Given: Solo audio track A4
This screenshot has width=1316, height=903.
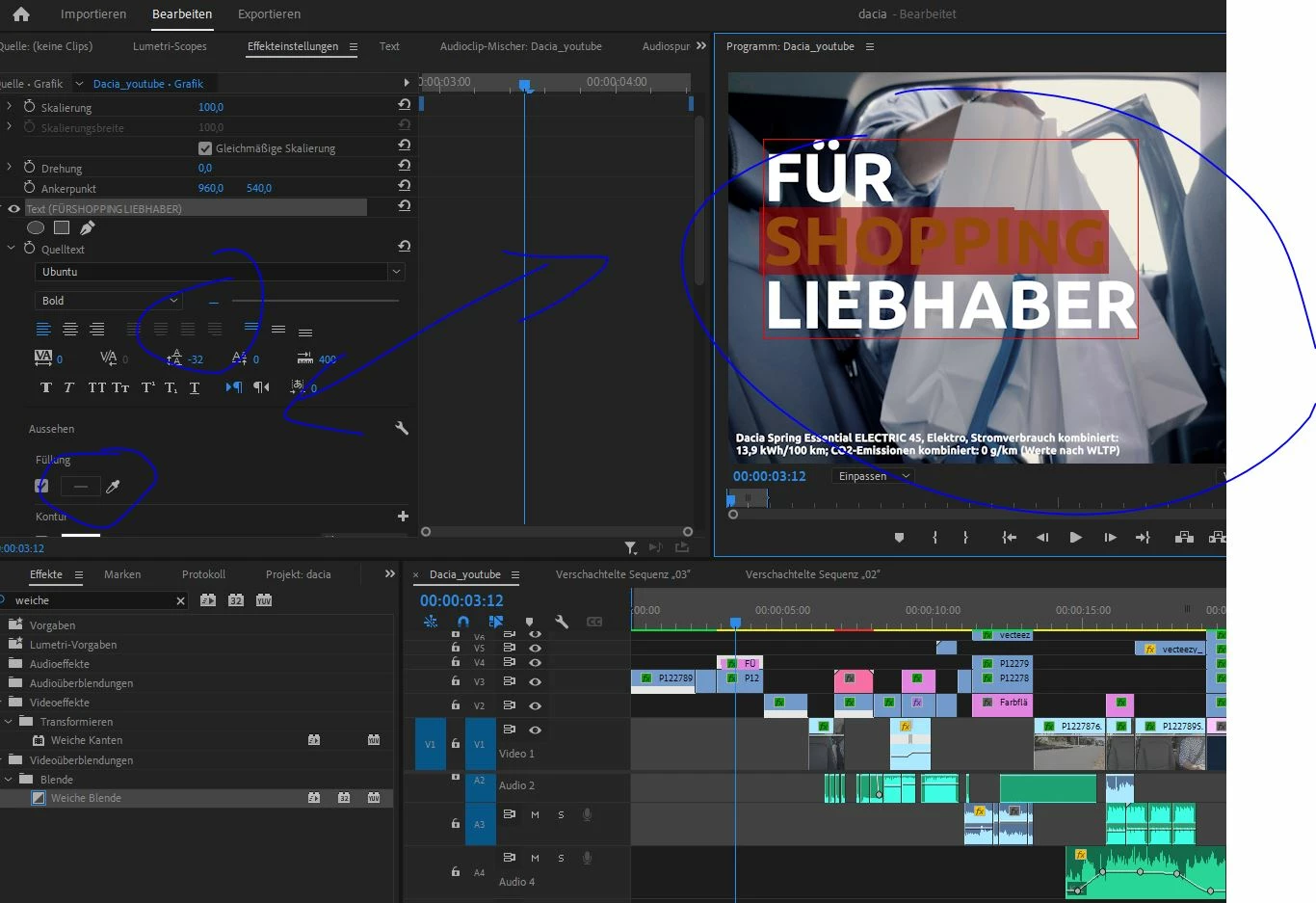Looking at the screenshot, I should click(561, 858).
